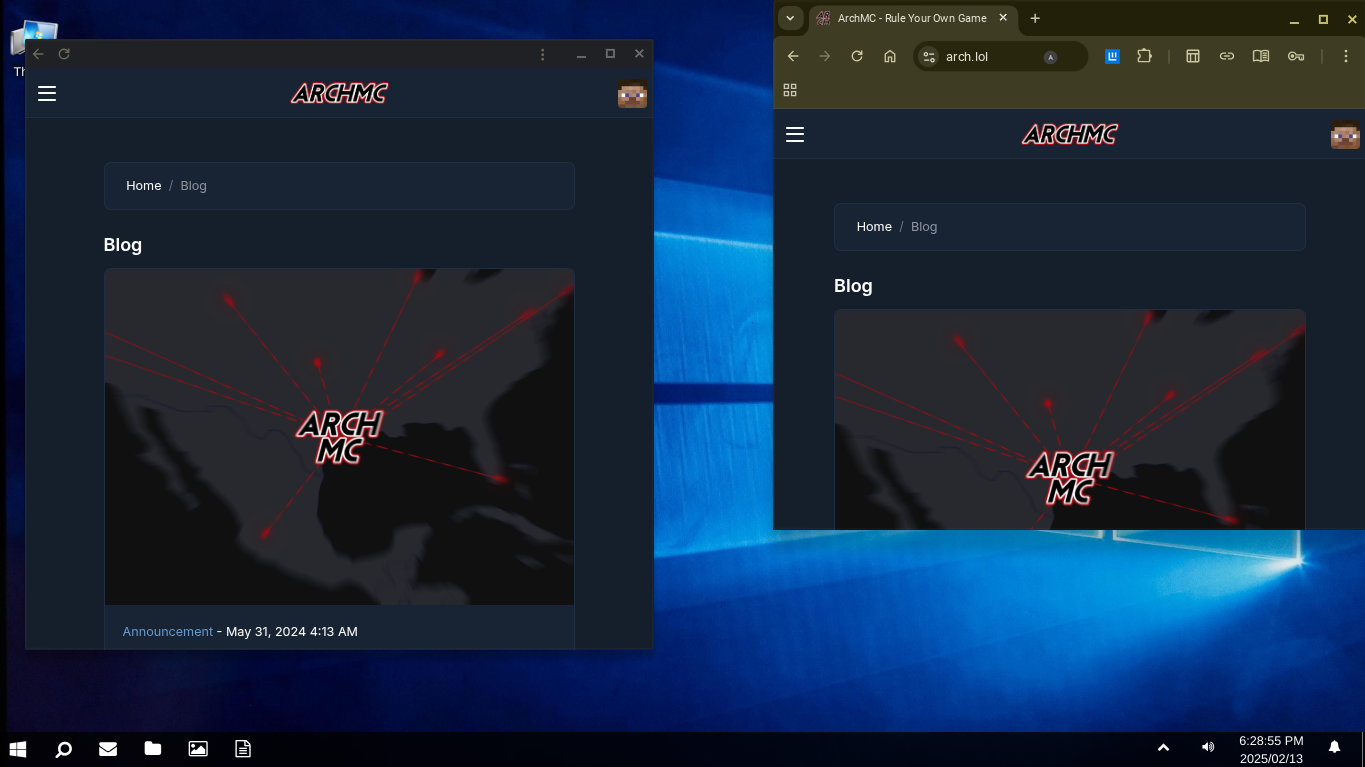
Task: Open the Photos taskbar icon
Action: click(x=198, y=748)
